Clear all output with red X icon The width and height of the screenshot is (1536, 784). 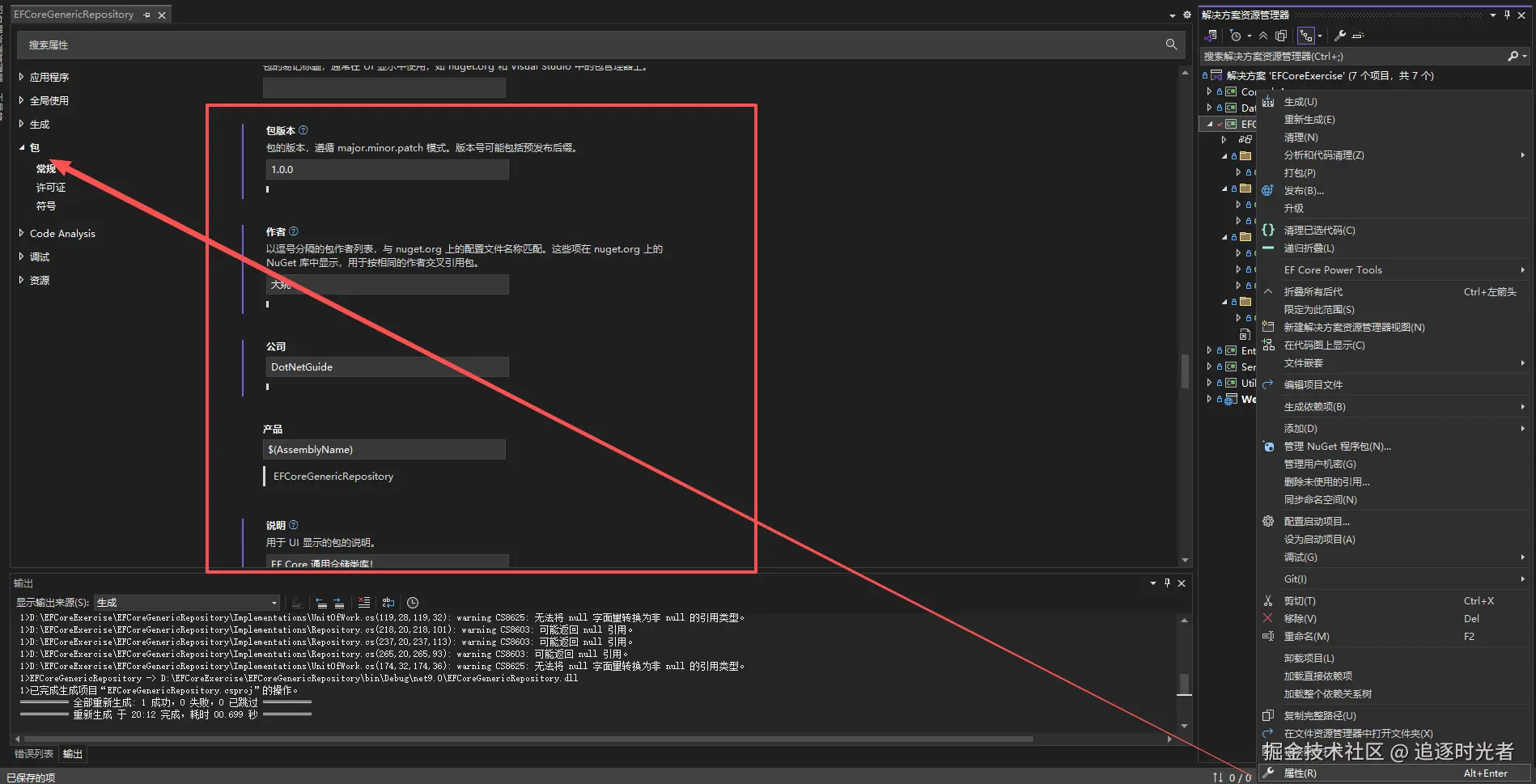tap(364, 603)
